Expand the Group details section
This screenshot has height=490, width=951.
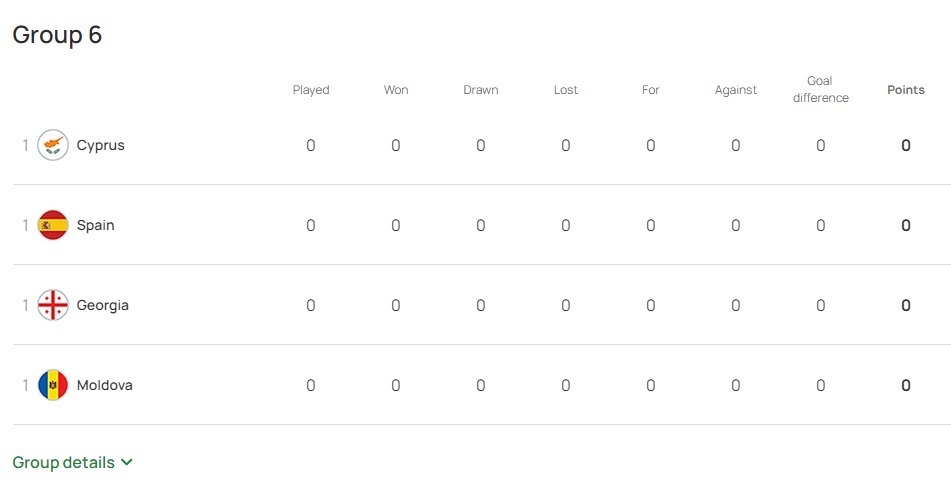[72, 462]
